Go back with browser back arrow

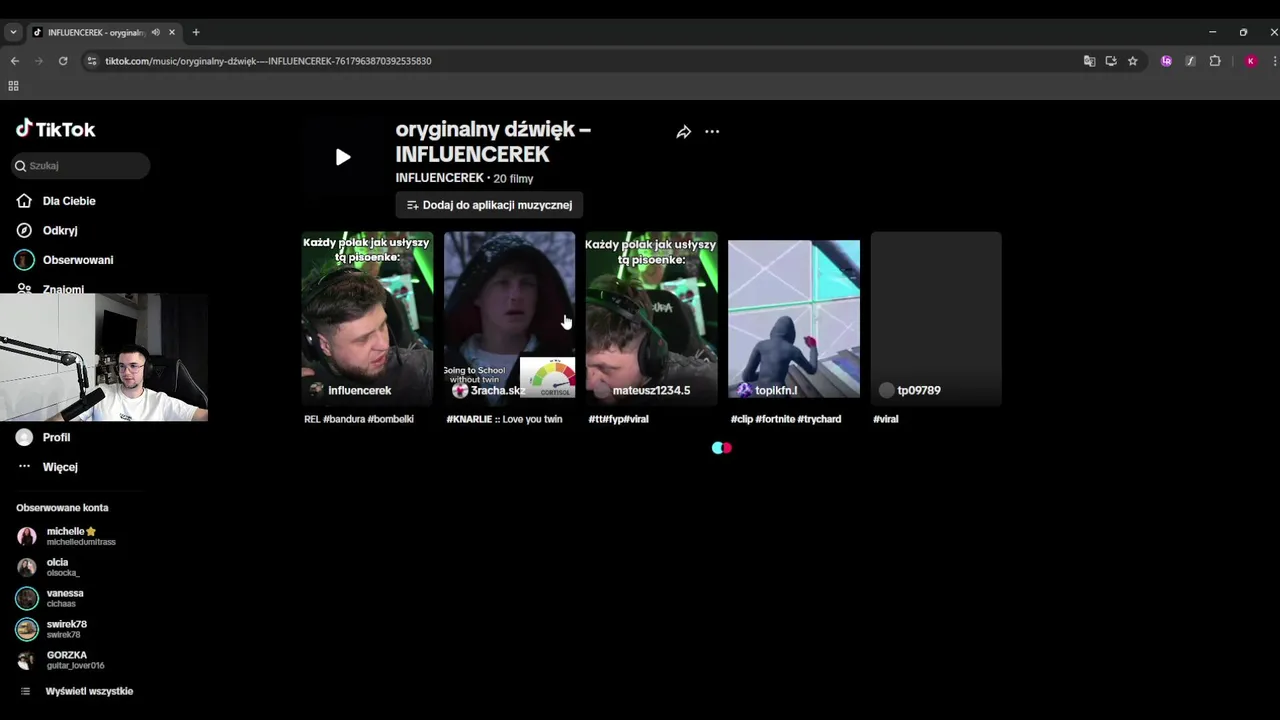14,61
